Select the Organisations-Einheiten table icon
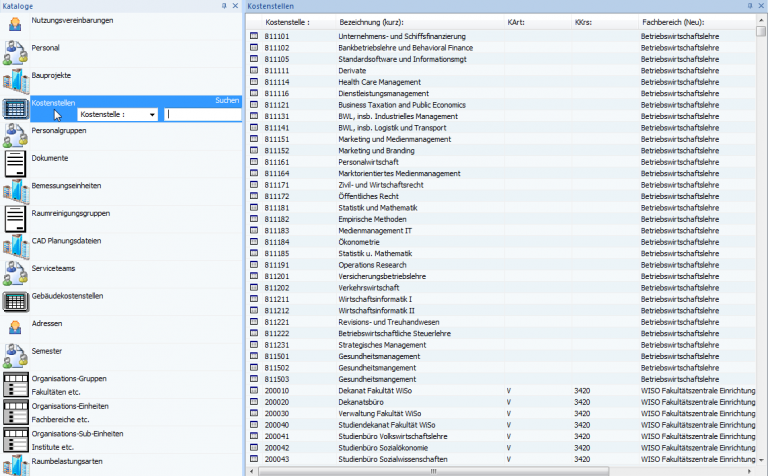768x476 pixels. [15, 412]
